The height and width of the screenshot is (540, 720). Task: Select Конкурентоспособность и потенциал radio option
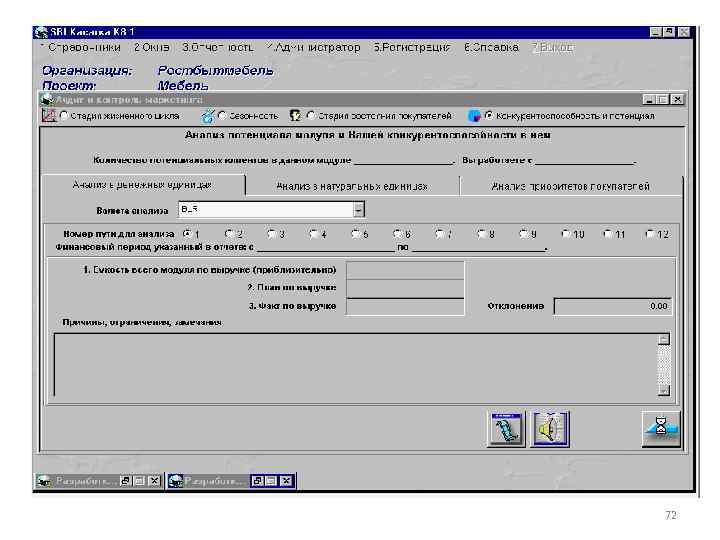point(489,116)
